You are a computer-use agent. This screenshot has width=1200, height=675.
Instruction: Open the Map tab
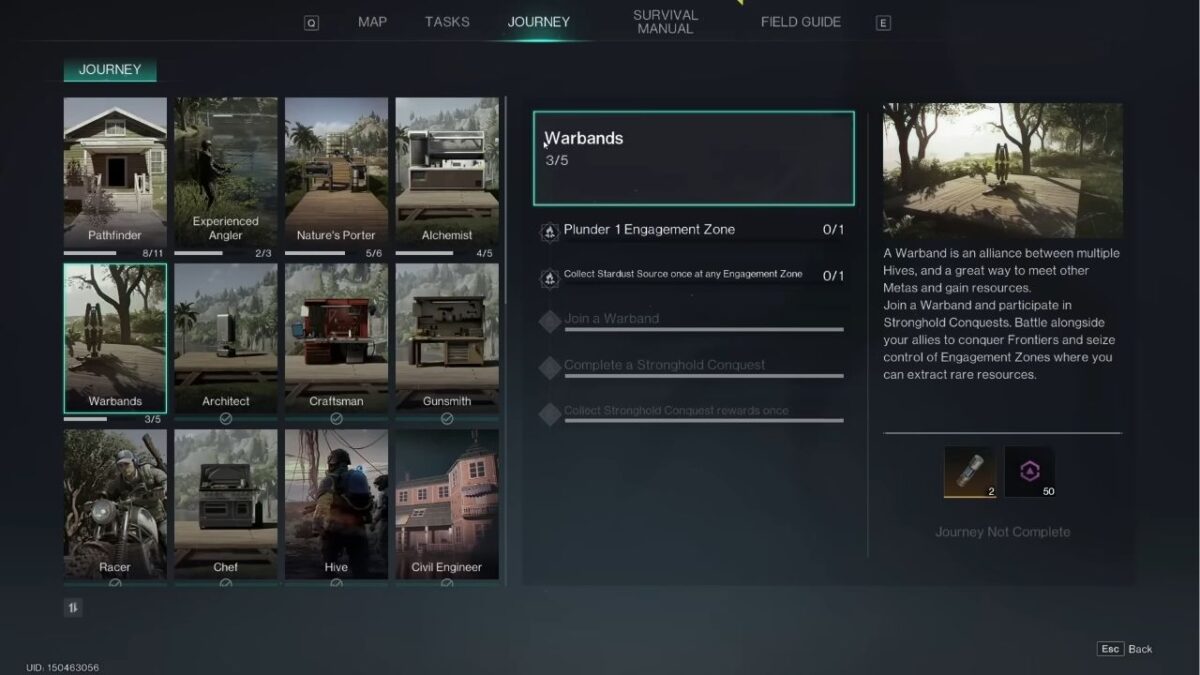(372, 22)
